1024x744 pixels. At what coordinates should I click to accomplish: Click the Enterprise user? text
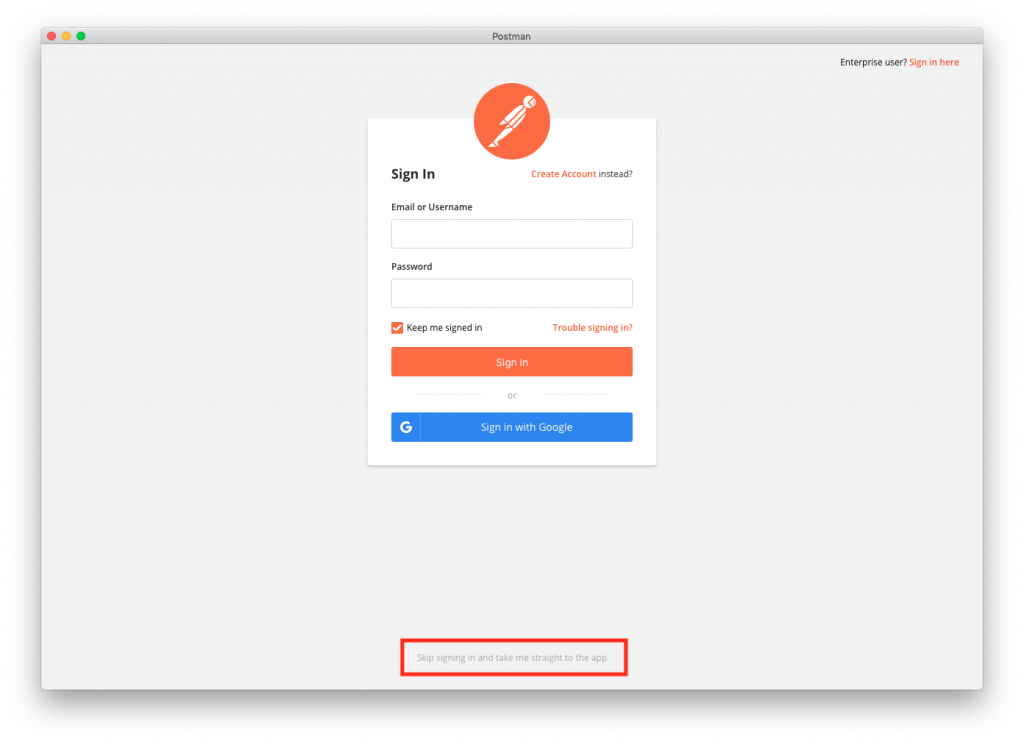[873, 63]
